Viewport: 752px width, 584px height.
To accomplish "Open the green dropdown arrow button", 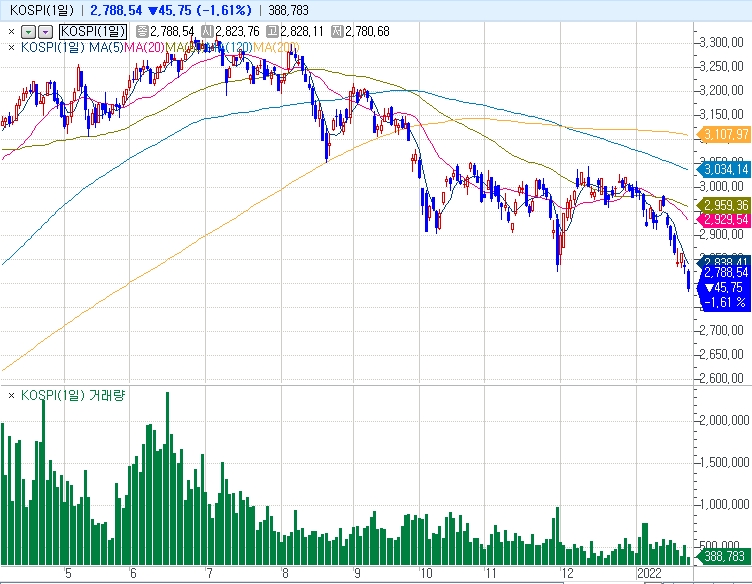I will [x=29, y=32].
